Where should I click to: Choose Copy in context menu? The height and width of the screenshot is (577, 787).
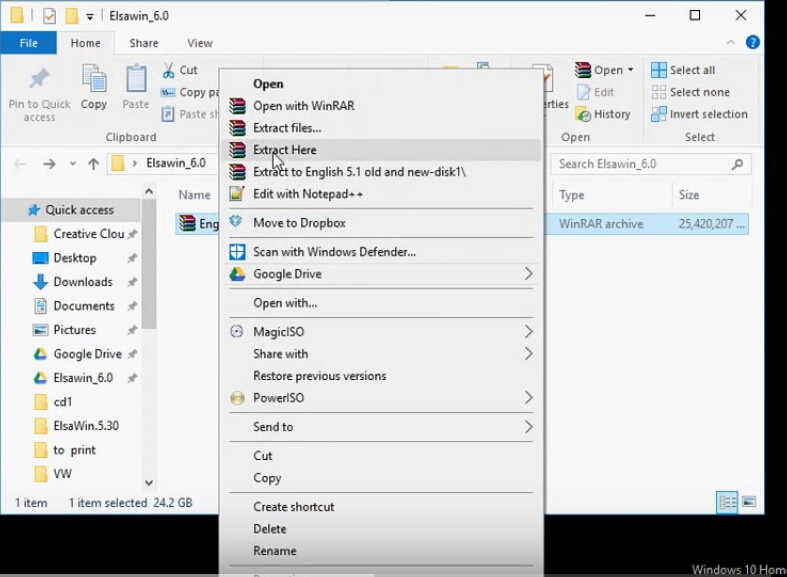point(381,478)
